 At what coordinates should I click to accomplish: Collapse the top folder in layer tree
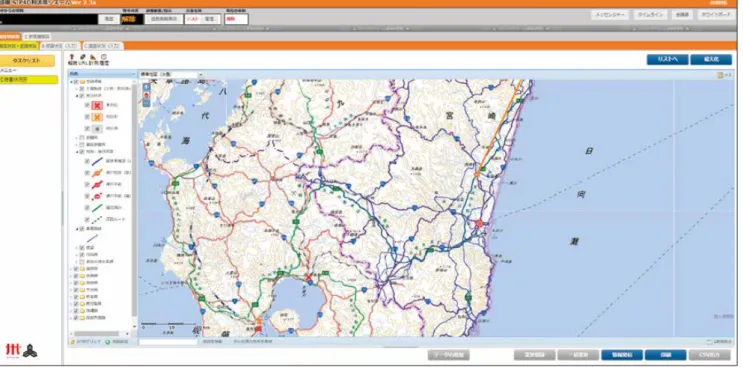(71, 82)
